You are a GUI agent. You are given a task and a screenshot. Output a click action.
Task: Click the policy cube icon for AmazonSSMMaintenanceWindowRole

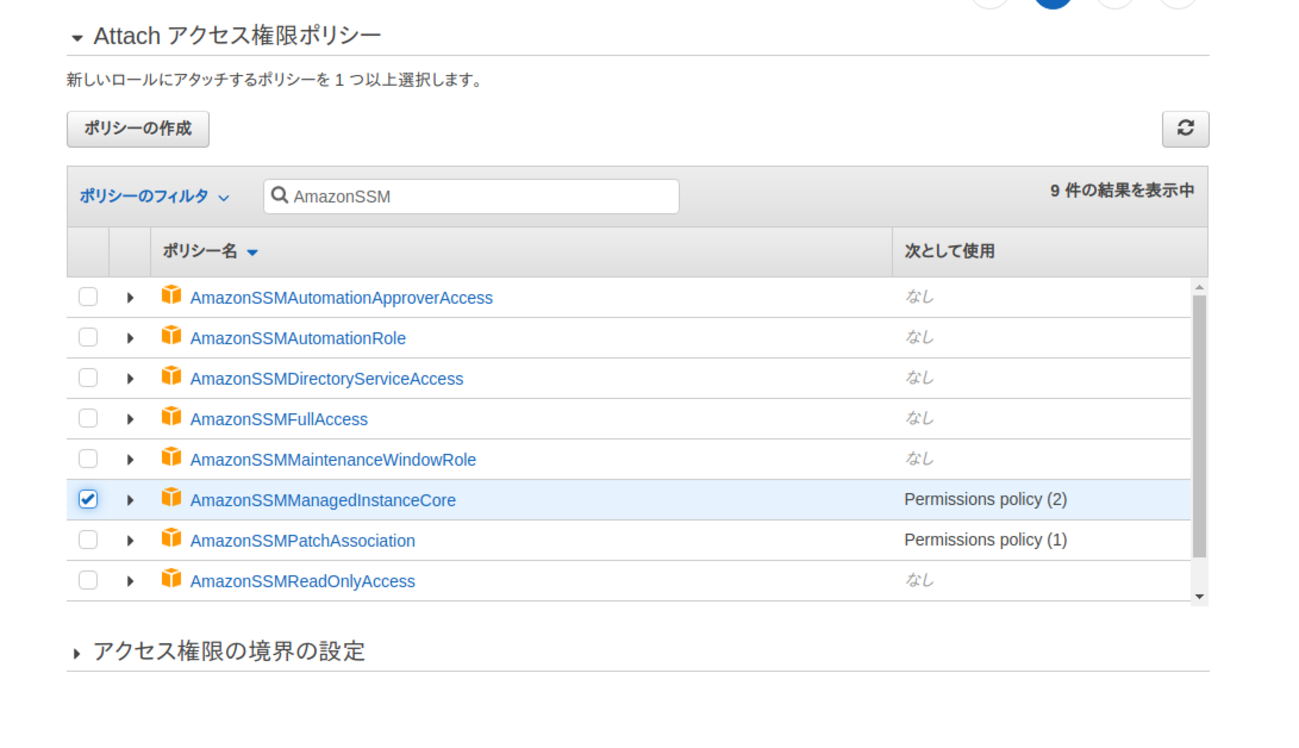tap(172, 457)
